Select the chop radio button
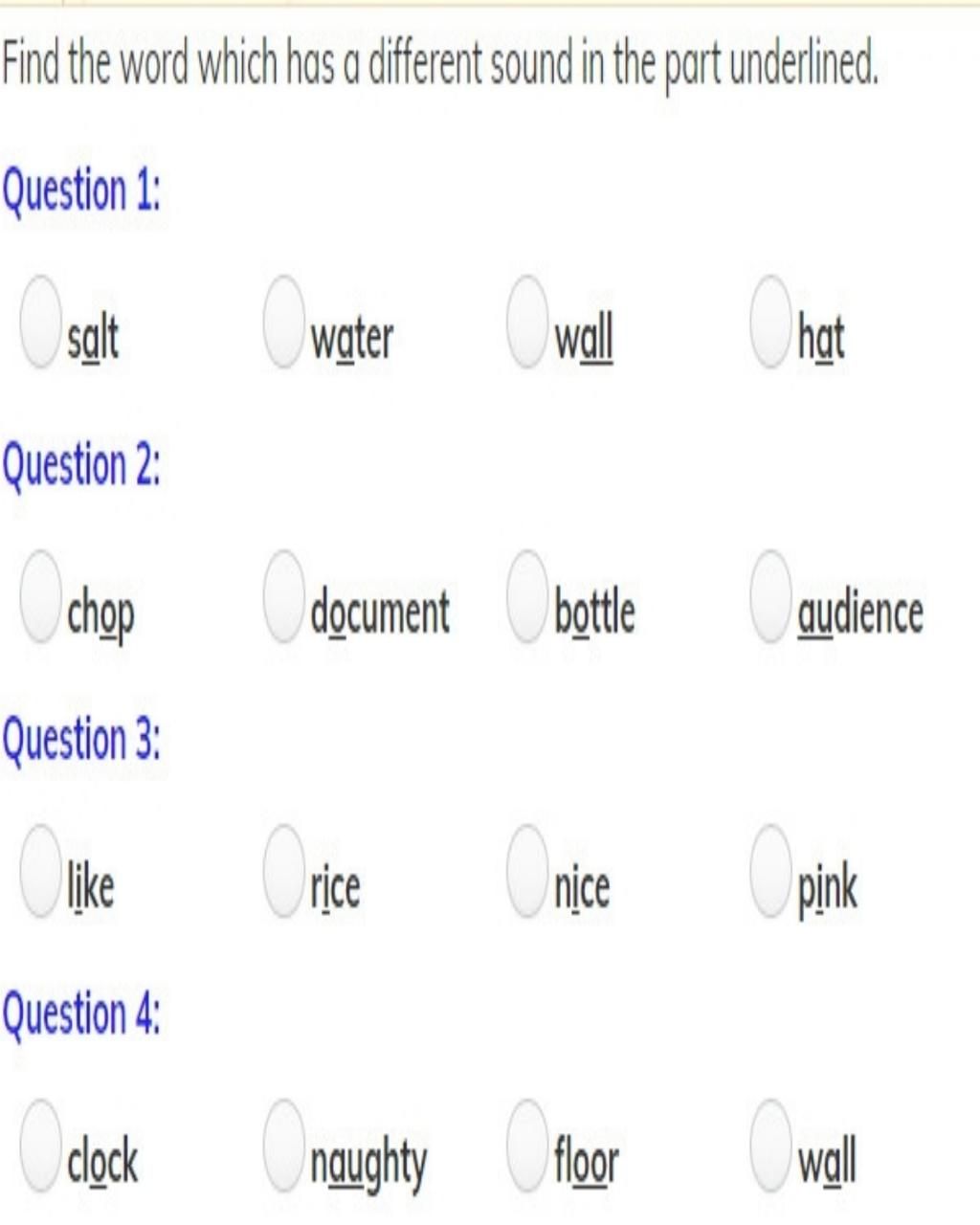 coord(40,596)
